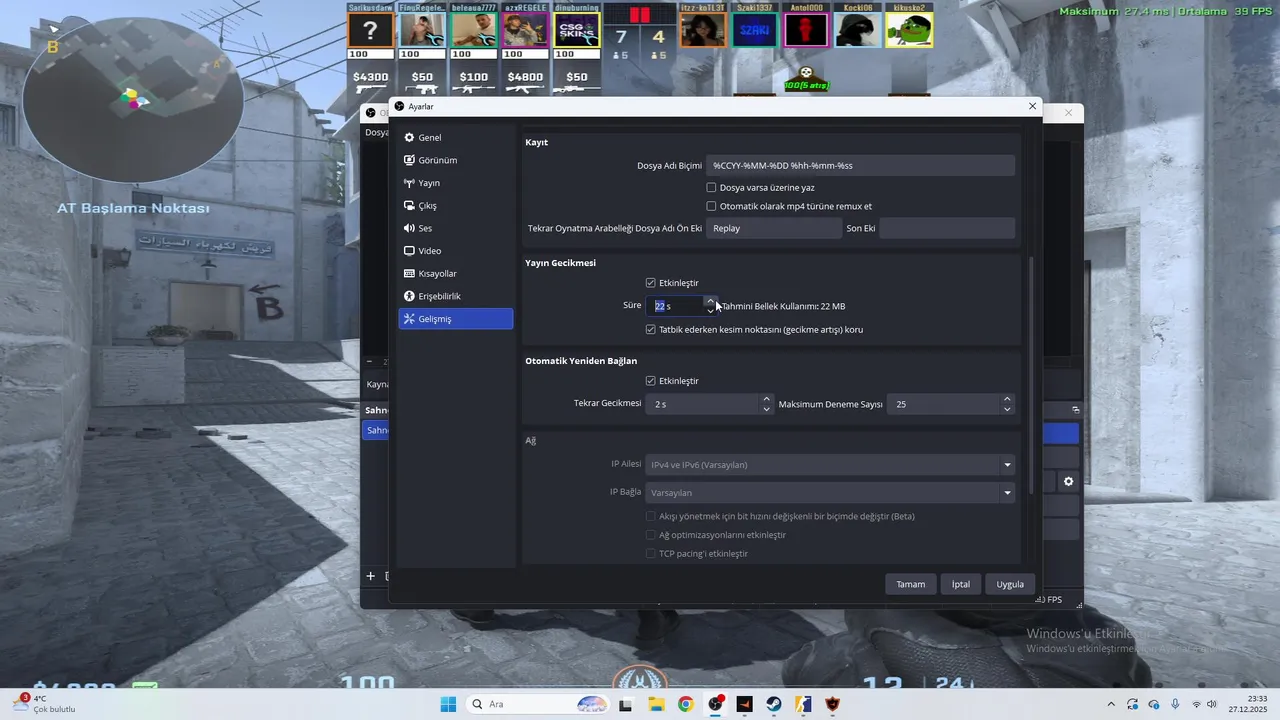Image resolution: width=1280 pixels, height=720 pixels.
Task: Open the Genel settings section
Action: 455,138
